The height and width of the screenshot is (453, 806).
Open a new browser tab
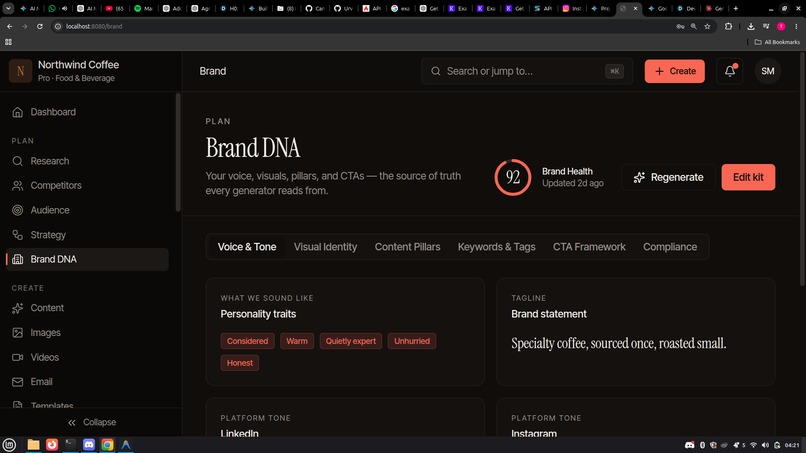click(x=736, y=8)
